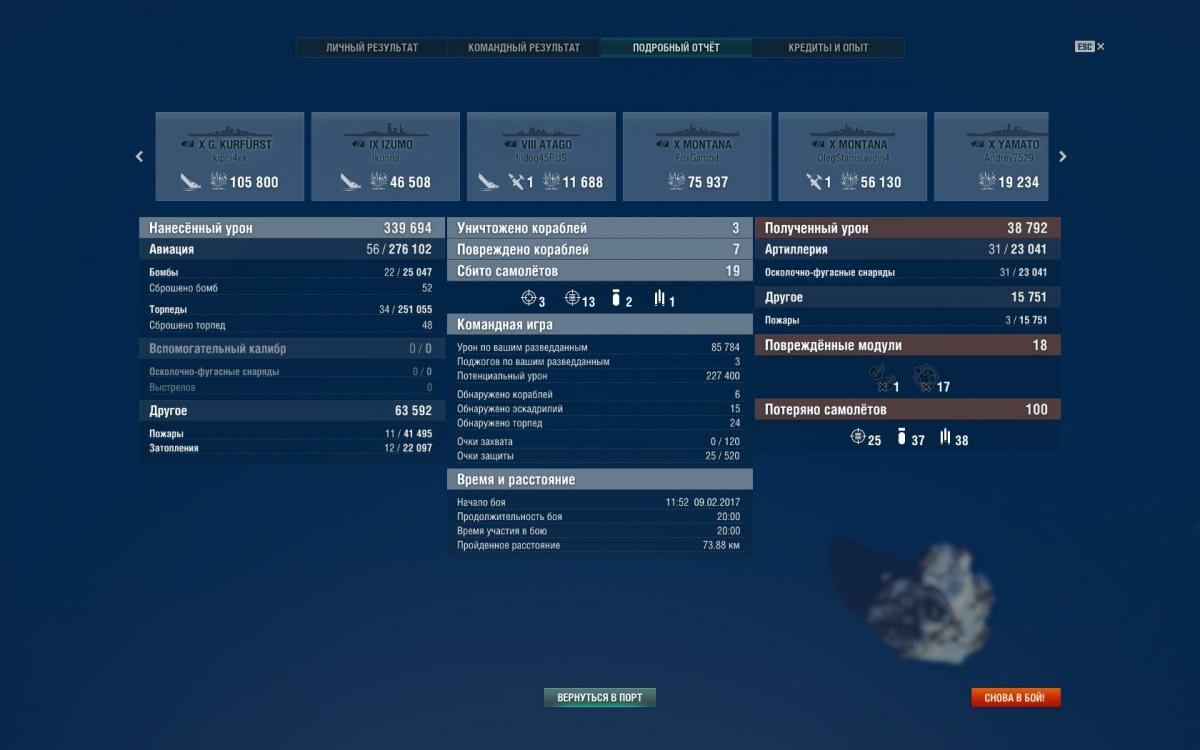Click the shot-down fighters icon showing 3
The image size is (1200, 750).
click(x=529, y=298)
